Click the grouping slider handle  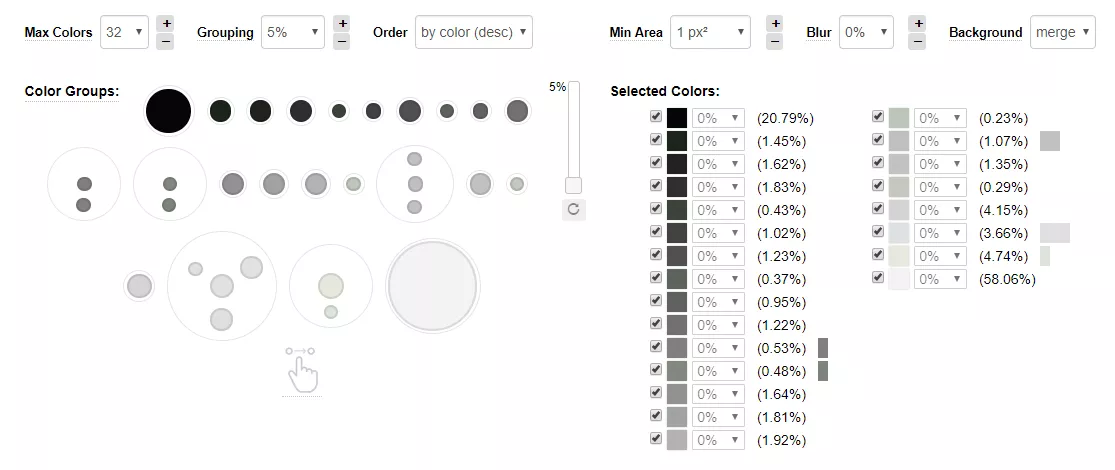573,186
